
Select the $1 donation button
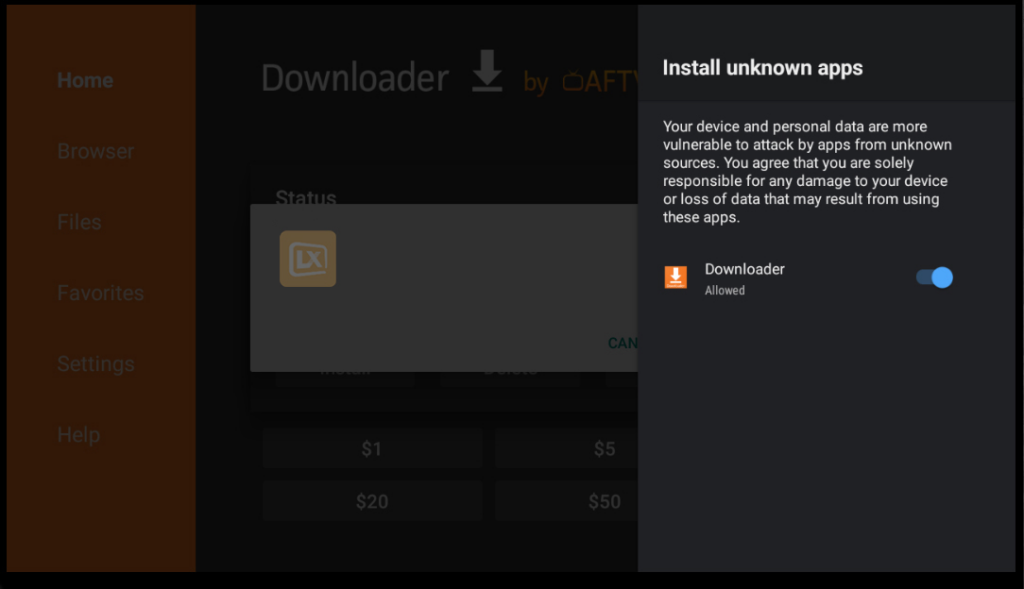[x=372, y=449]
